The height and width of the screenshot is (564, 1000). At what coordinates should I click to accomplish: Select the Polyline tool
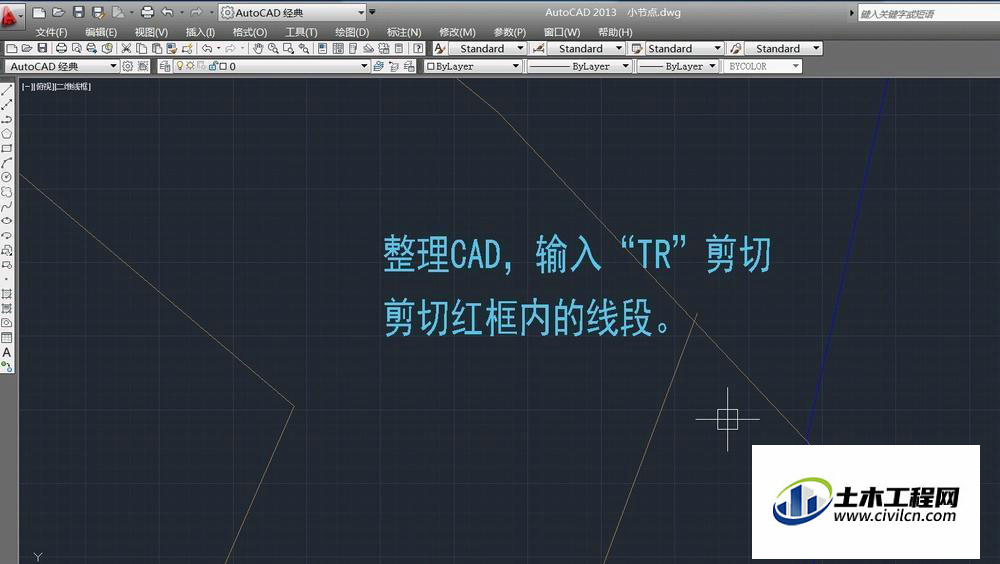click(x=6, y=119)
